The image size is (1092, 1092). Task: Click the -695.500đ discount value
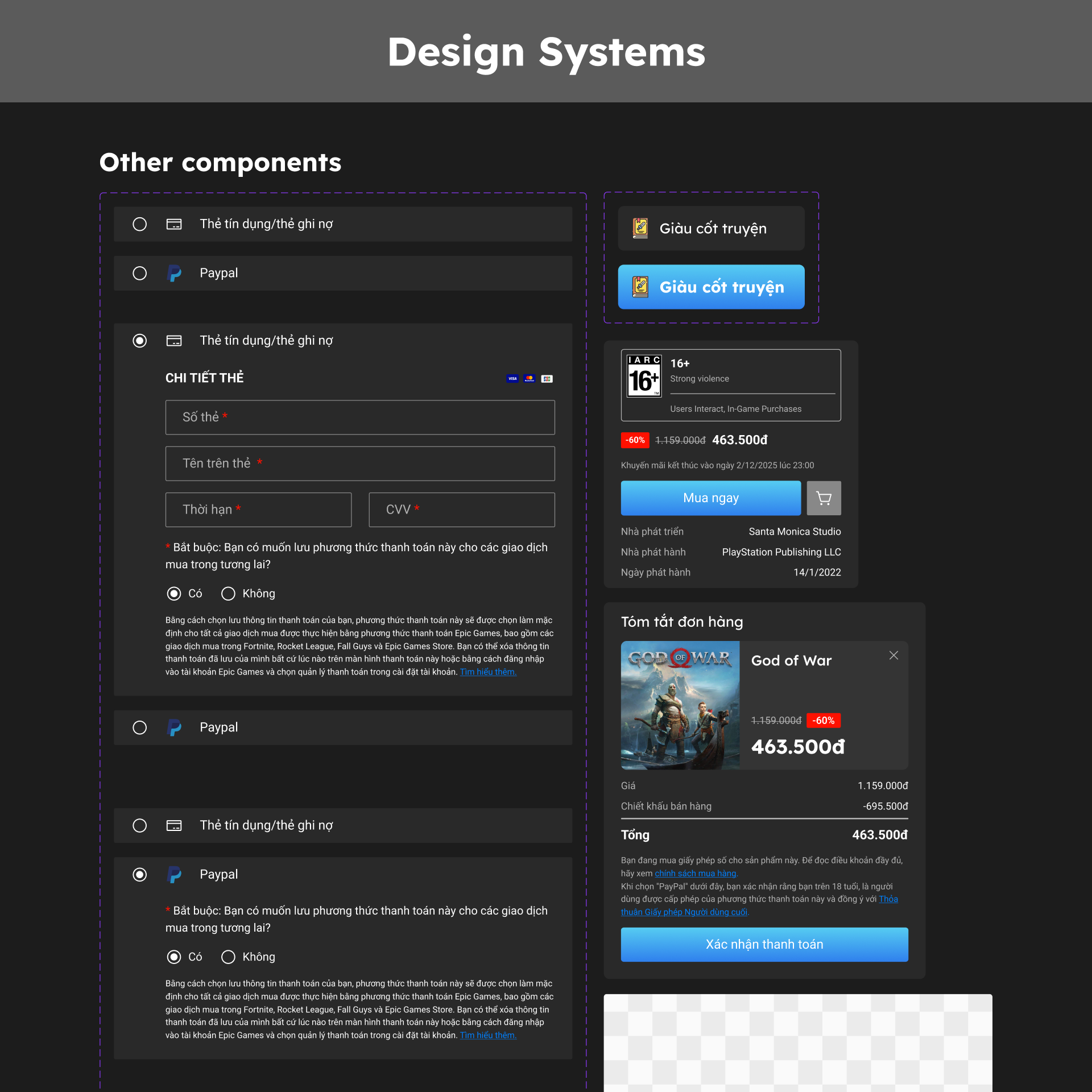(886, 806)
